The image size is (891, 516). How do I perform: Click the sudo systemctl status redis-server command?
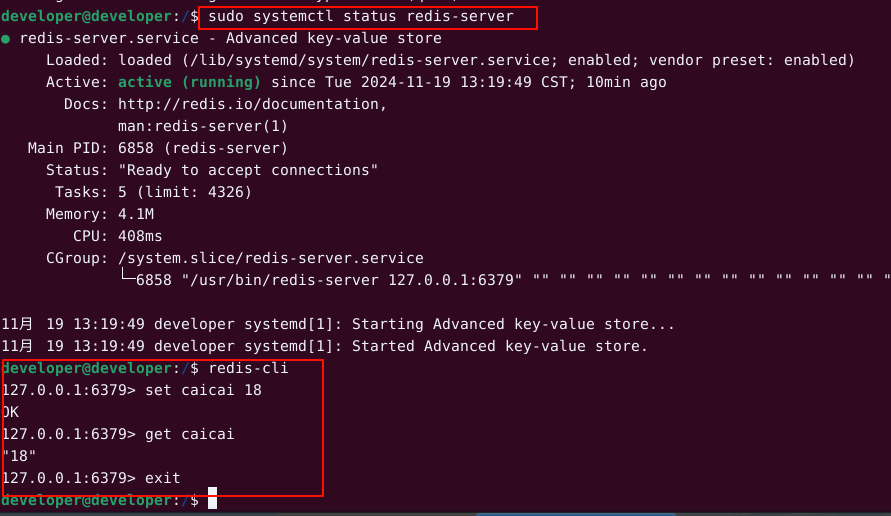pyautogui.click(x=360, y=17)
